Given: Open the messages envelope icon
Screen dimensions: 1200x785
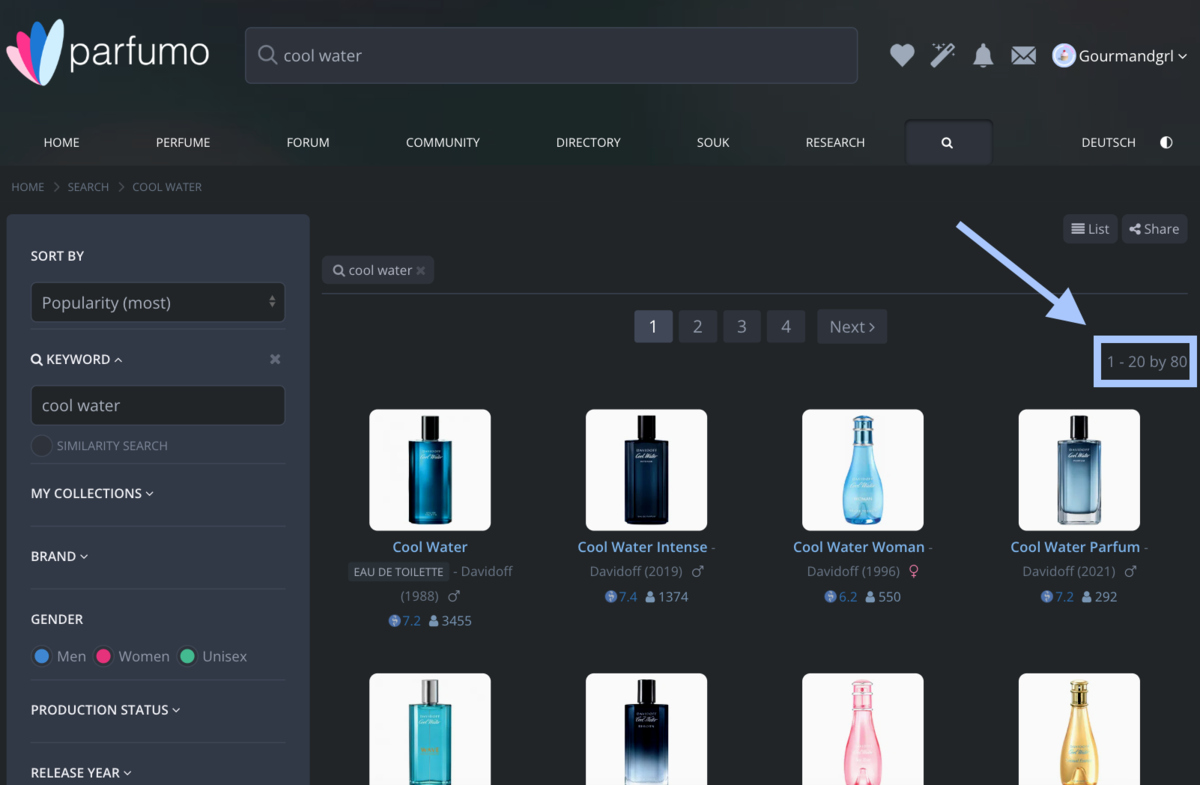Looking at the screenshot, I should (x=1023, y=56).
